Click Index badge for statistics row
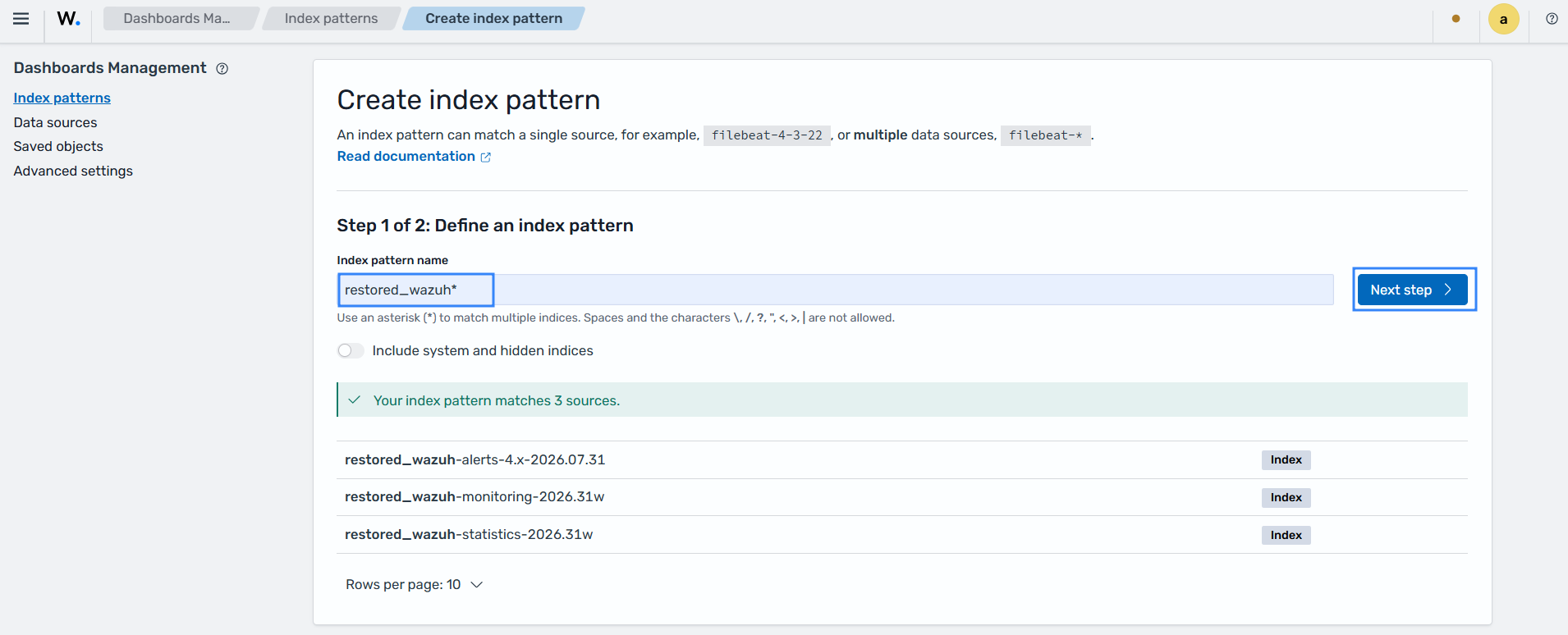The width and height of the screenshot is (1568, 635). [x=1286, y=535]
